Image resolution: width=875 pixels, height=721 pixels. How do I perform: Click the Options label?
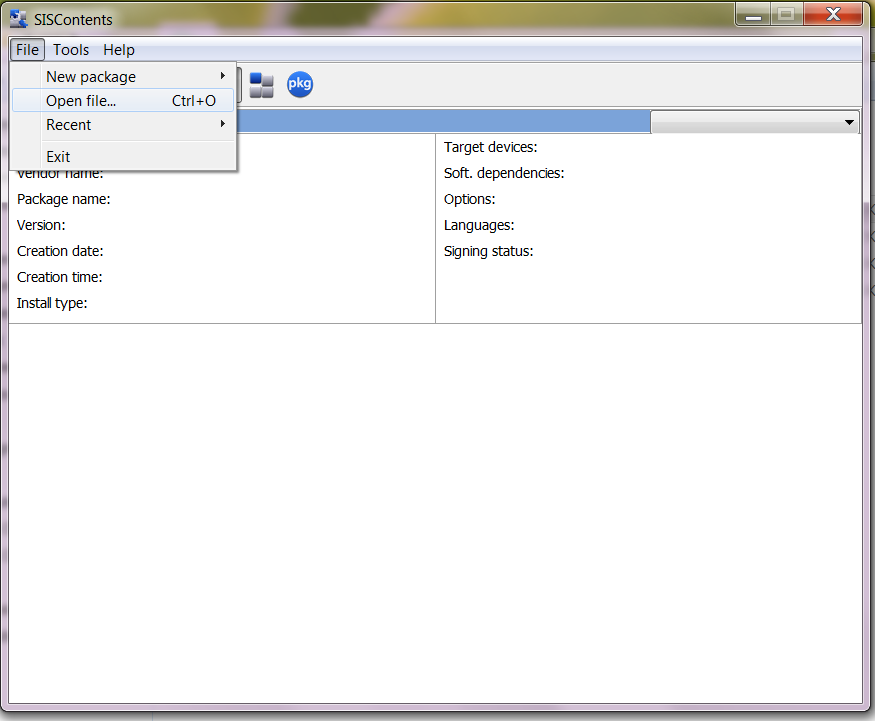coord(469,199)
